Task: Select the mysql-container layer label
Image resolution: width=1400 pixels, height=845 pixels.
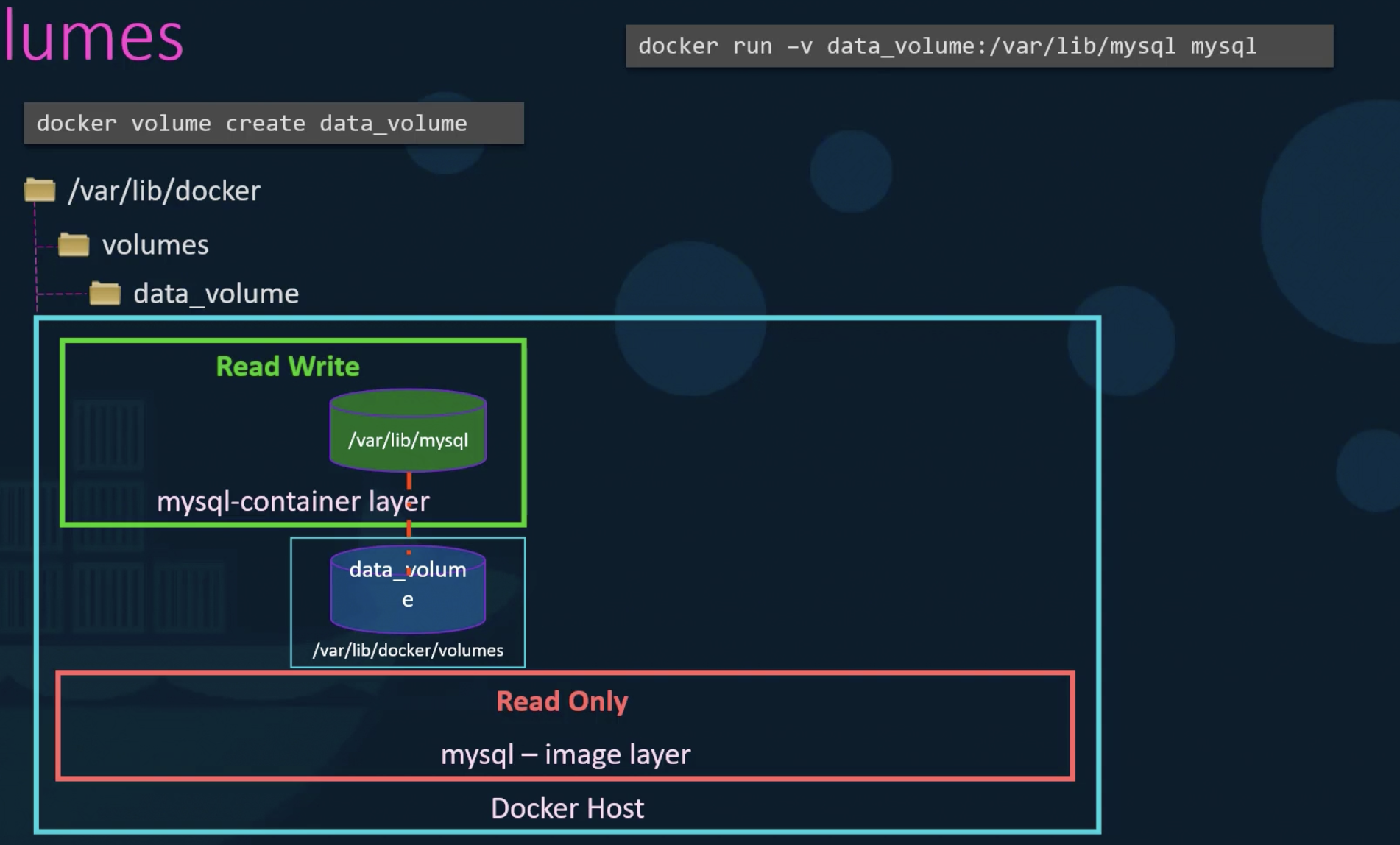Action: click(293, 501)
